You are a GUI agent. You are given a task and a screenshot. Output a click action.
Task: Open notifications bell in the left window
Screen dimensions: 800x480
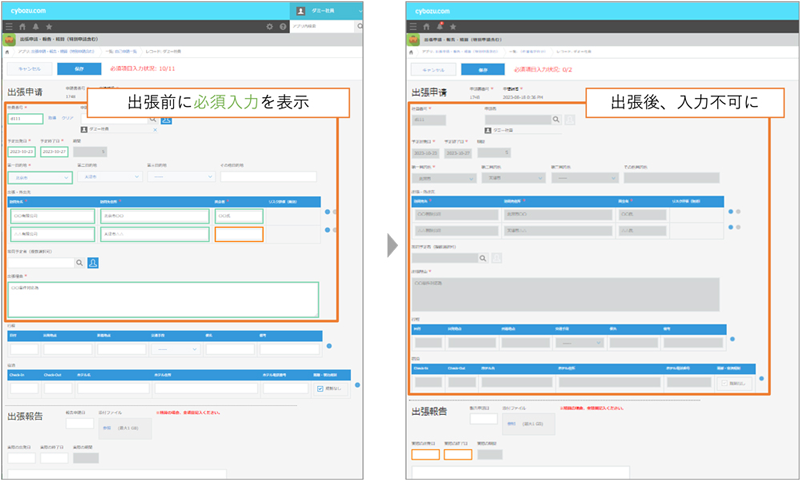[x=36, y=26]
